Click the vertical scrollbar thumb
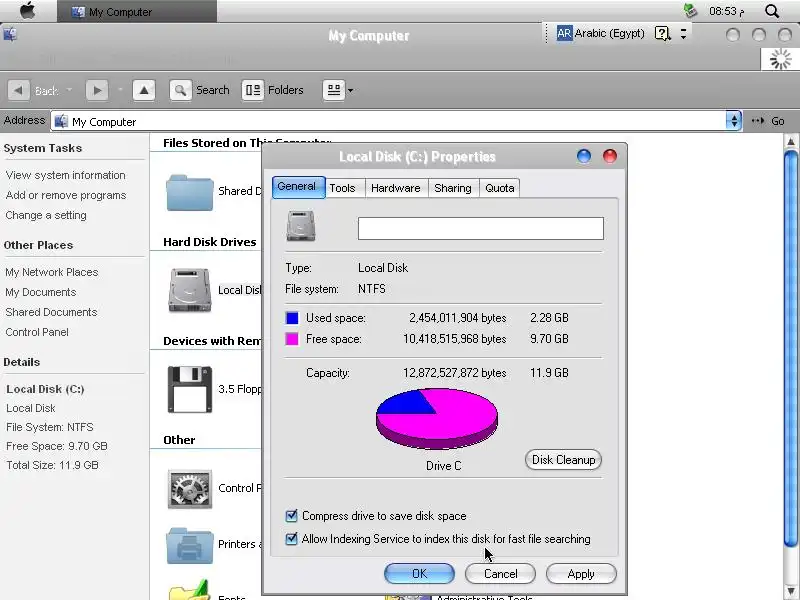The height and width of the screenshot is (600, 800). [x=791, y=349]
